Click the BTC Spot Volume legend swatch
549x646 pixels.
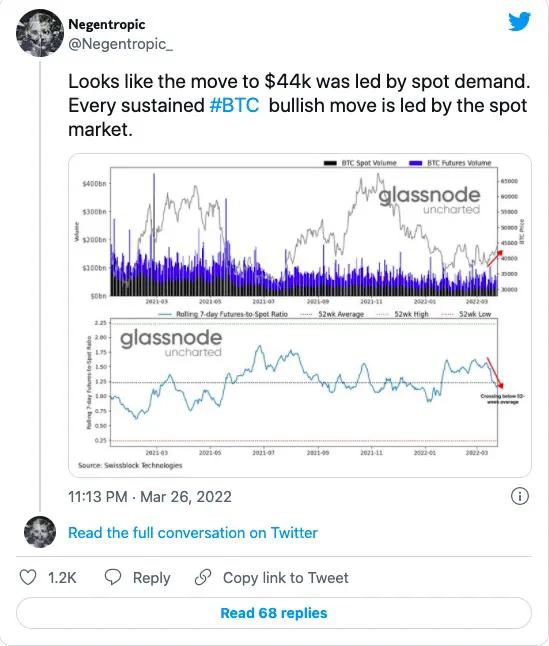(x=330, y=163)
